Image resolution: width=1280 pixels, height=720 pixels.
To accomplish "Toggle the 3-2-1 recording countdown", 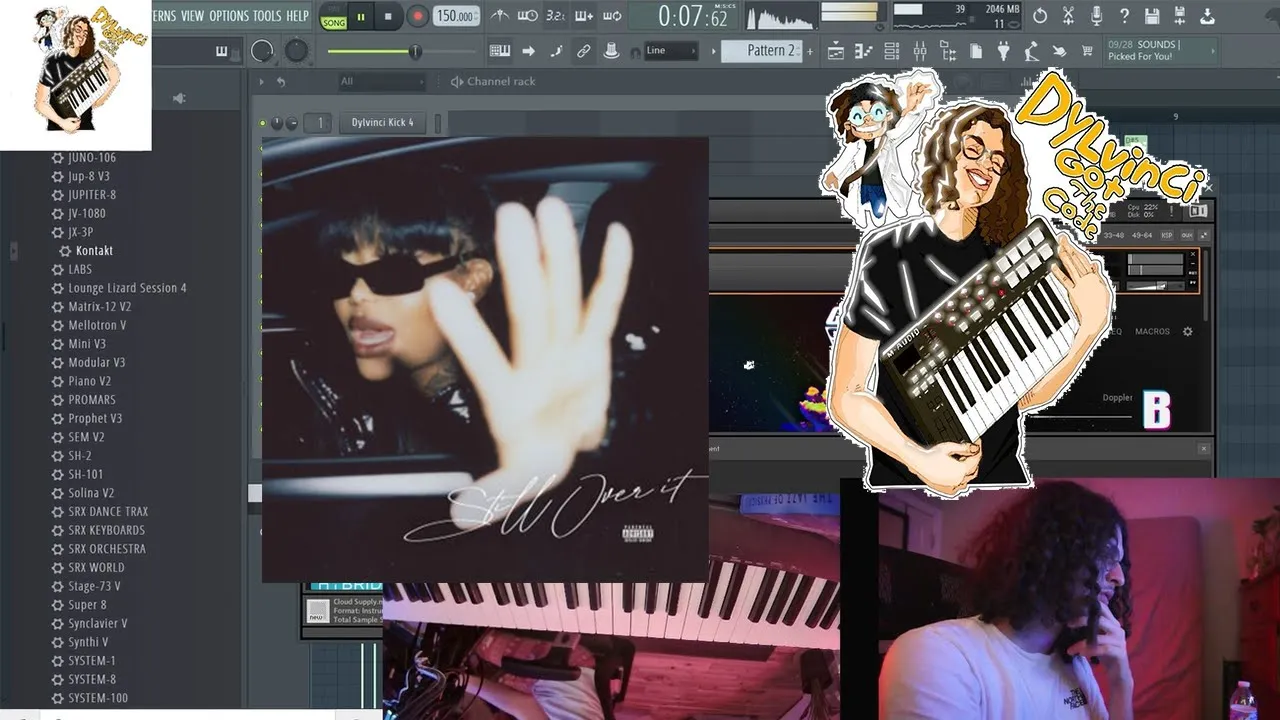I will tap(555, 16).
